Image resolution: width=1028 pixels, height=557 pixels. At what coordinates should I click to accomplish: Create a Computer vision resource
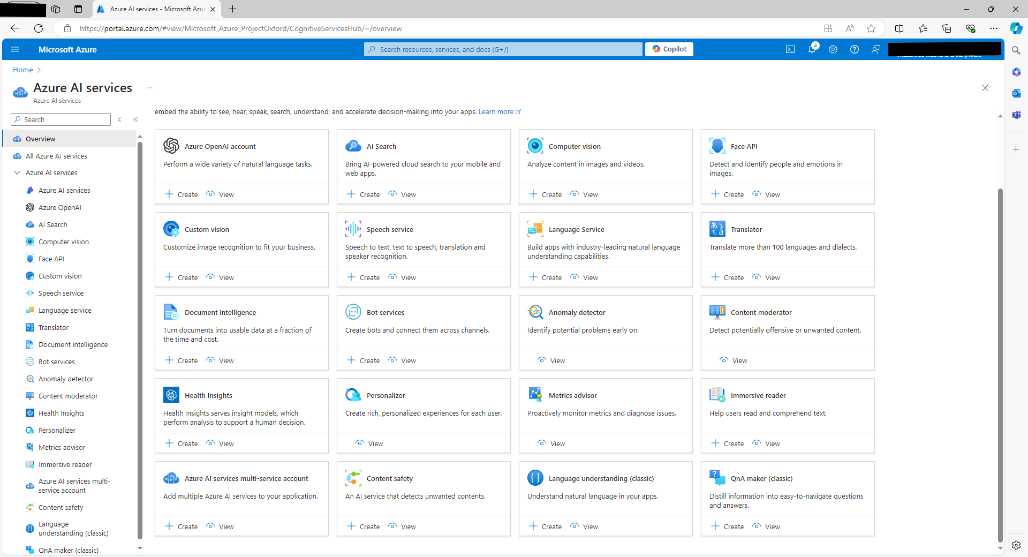tap(545, 194)
